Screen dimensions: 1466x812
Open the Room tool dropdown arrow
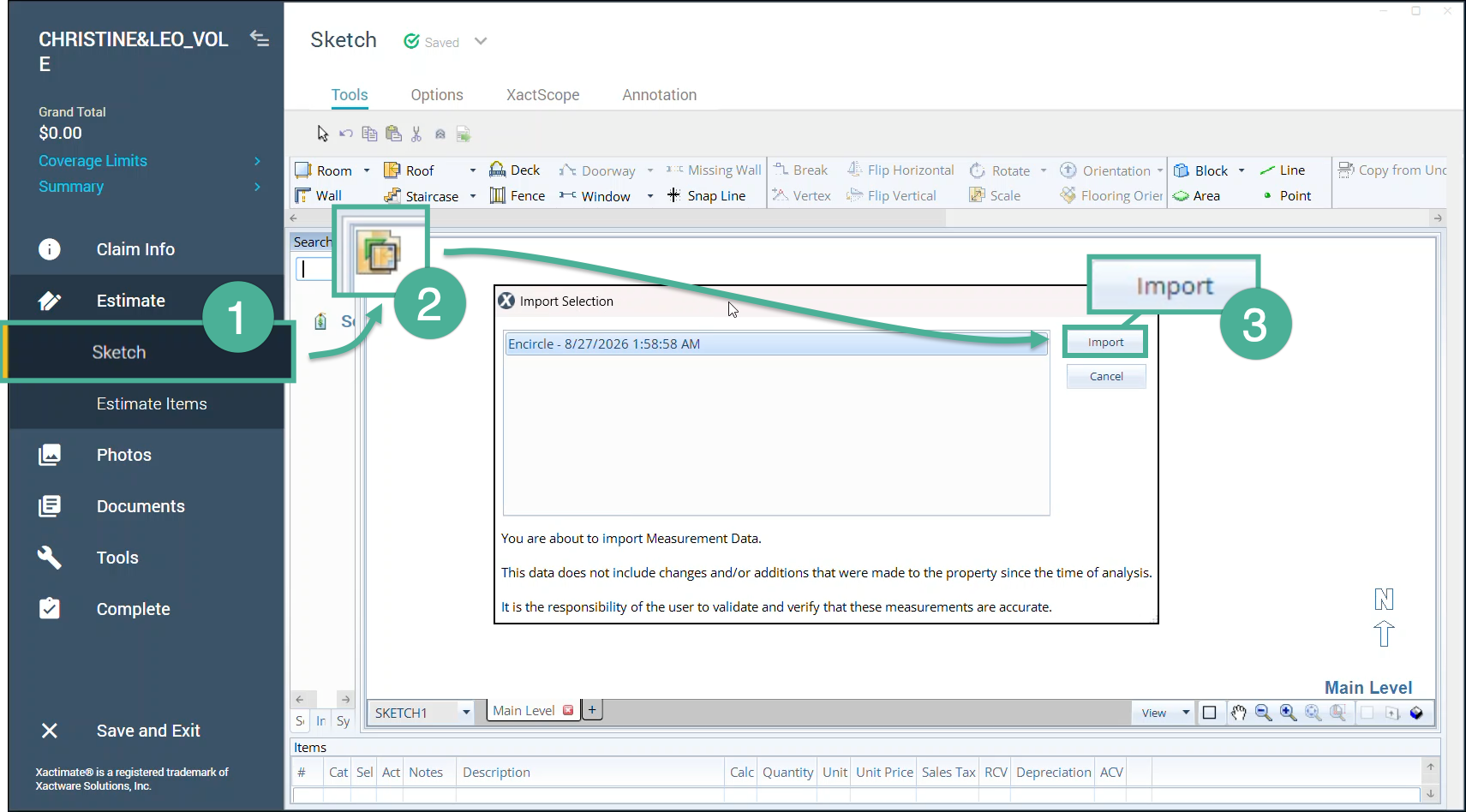pos(367,170)
